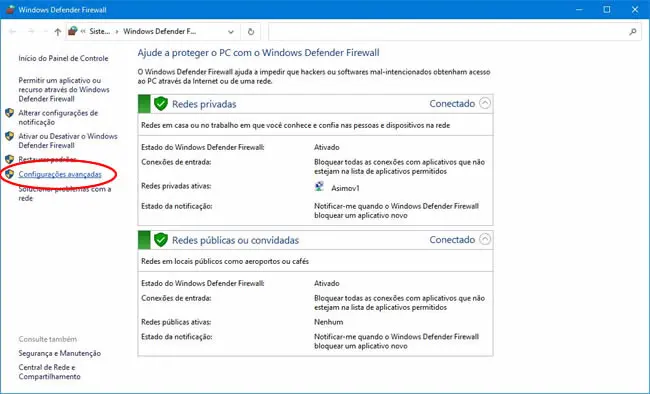Open 'Ativar ou Desativar o Windows Defender Firewall'
This screenshot has width=650, height=394.
(x=68, y=141)
